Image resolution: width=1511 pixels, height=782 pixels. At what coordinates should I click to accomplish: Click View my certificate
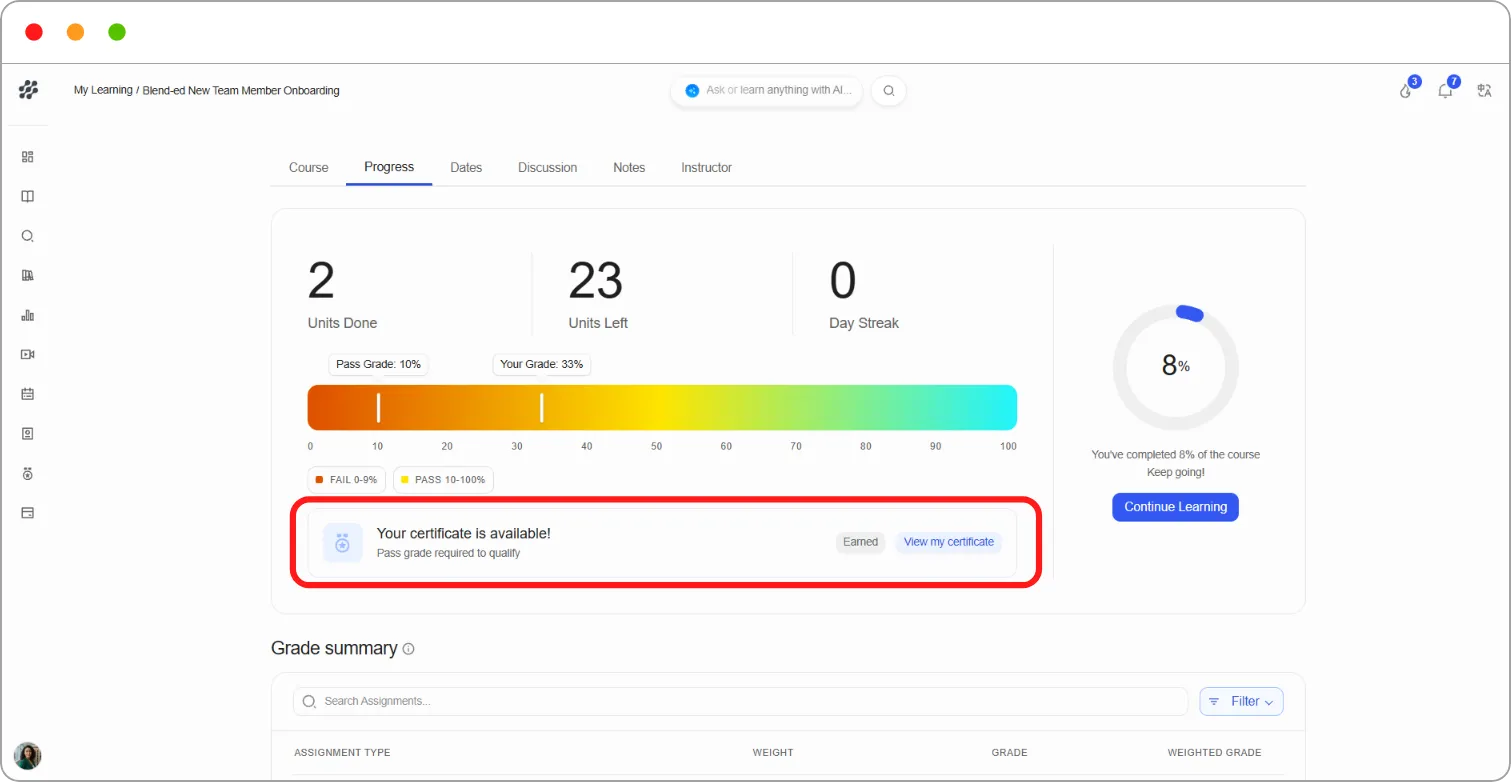949,542
